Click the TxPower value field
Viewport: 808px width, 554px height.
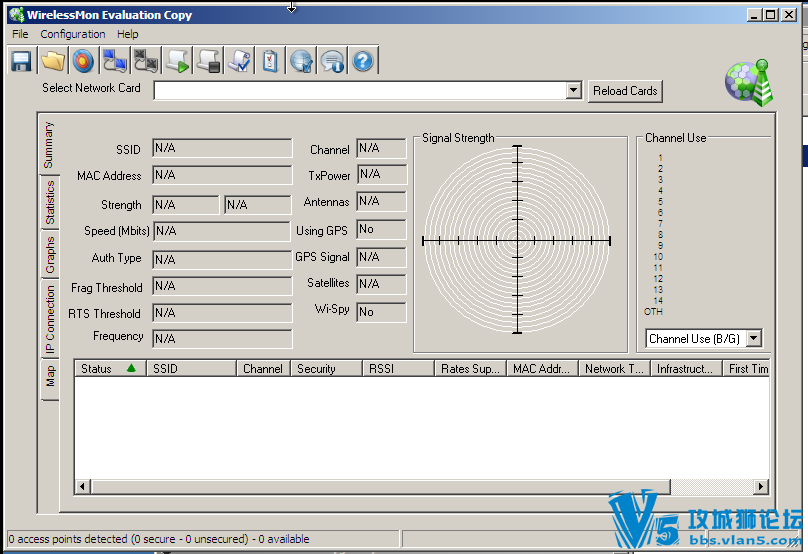coord(381,174)
